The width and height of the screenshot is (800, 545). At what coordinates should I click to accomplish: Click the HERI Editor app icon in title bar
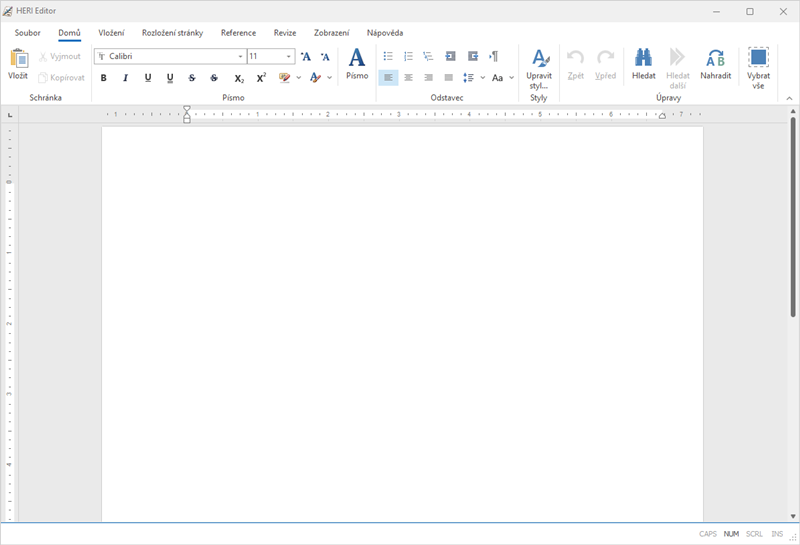(x=8, y=11)
